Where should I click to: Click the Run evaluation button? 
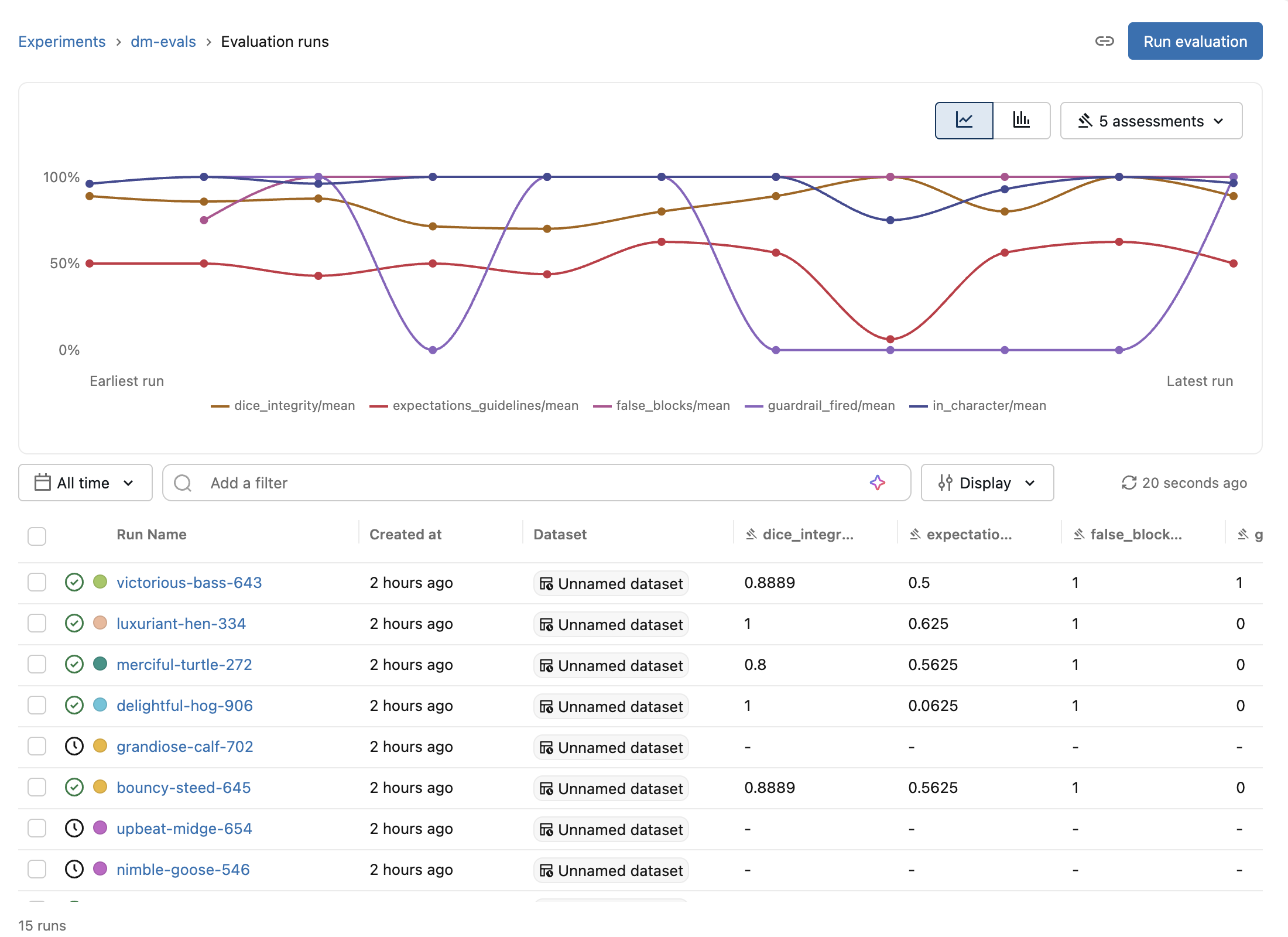pos(1195,41)
